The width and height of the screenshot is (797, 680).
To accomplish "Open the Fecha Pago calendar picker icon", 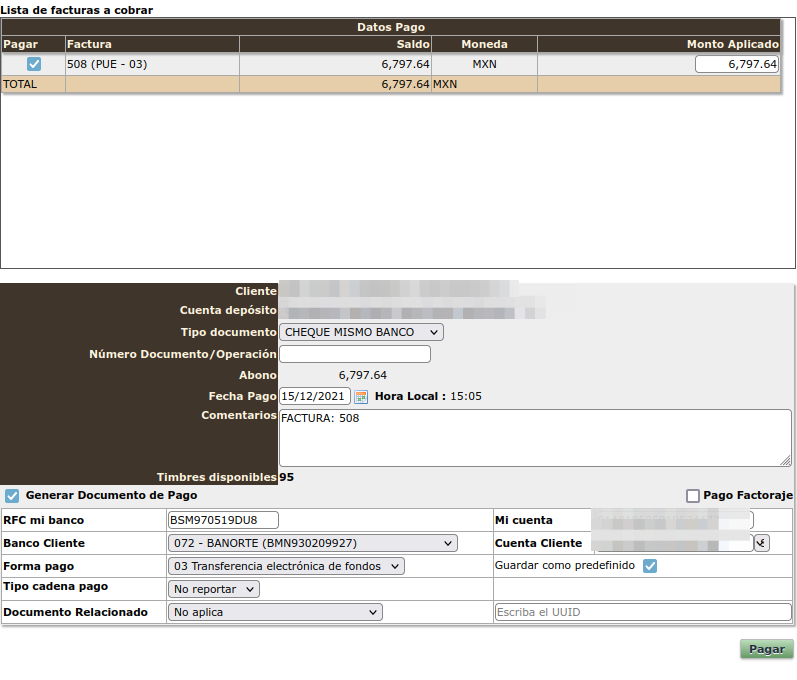I will [x=361, y=396].
